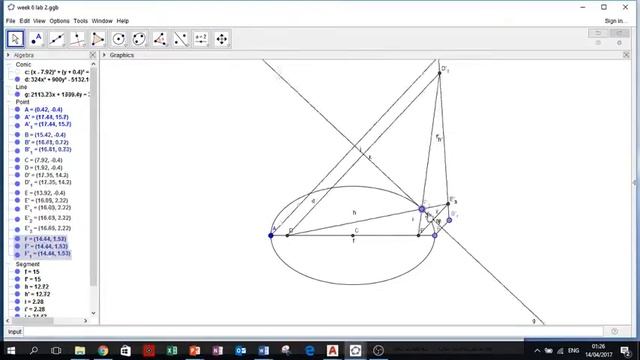Screen dimensions: 640x360
Task: Select the Polygon tool
Action: tap(98, 39)
